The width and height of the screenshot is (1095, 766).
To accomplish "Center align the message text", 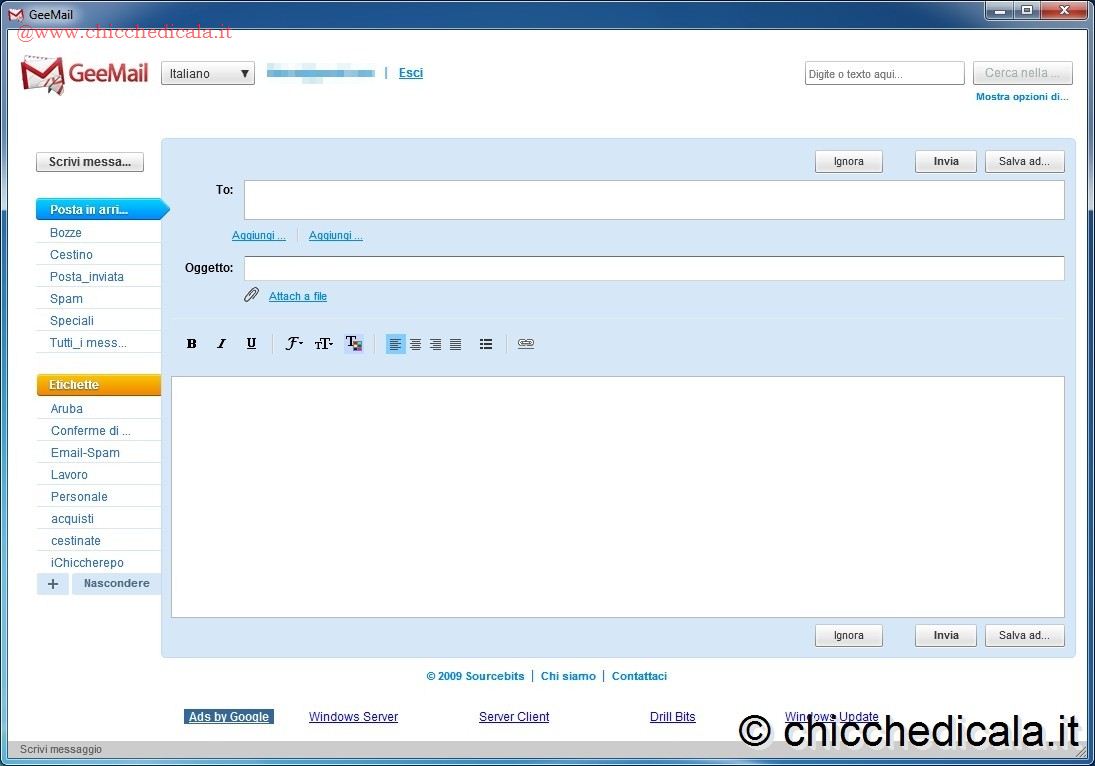I will click(x=416, y=344).
